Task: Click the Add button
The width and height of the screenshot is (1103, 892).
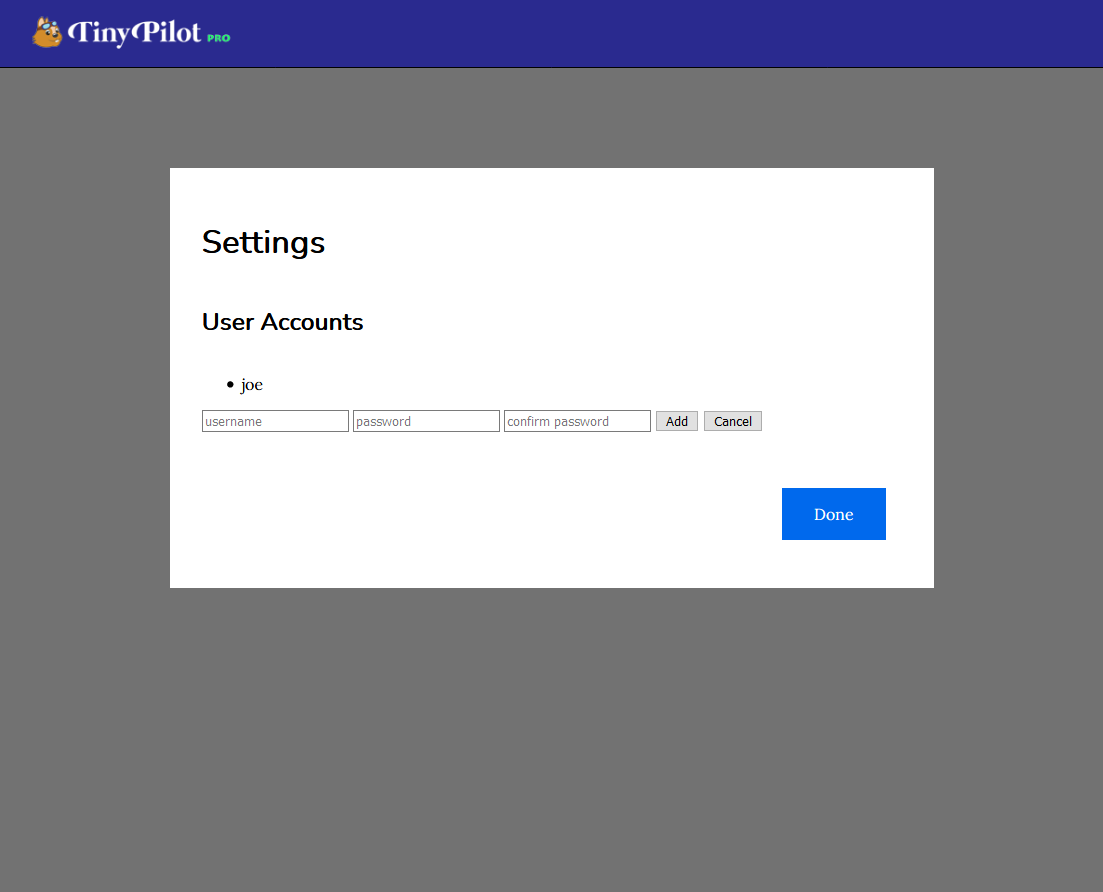Action: pos(677,421)
